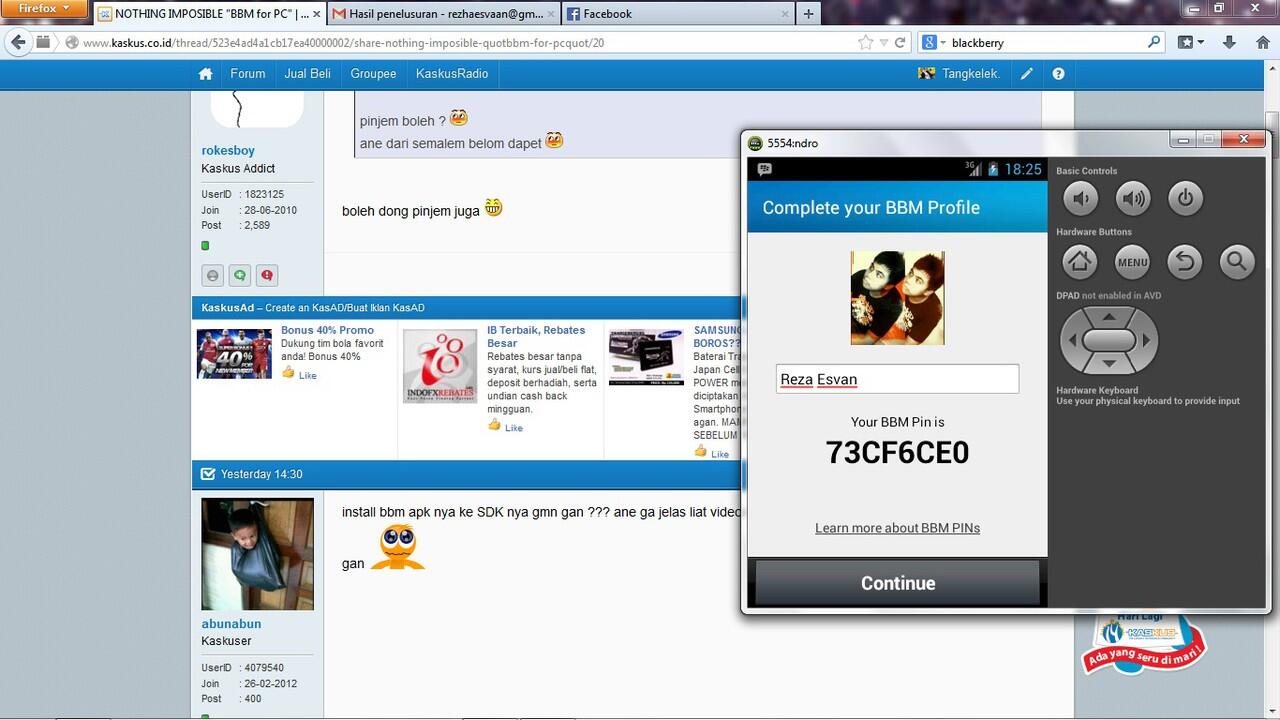Click Like under IB Terbaik Rebates ad
This screenshot has height=720, width=1280.
513,428
